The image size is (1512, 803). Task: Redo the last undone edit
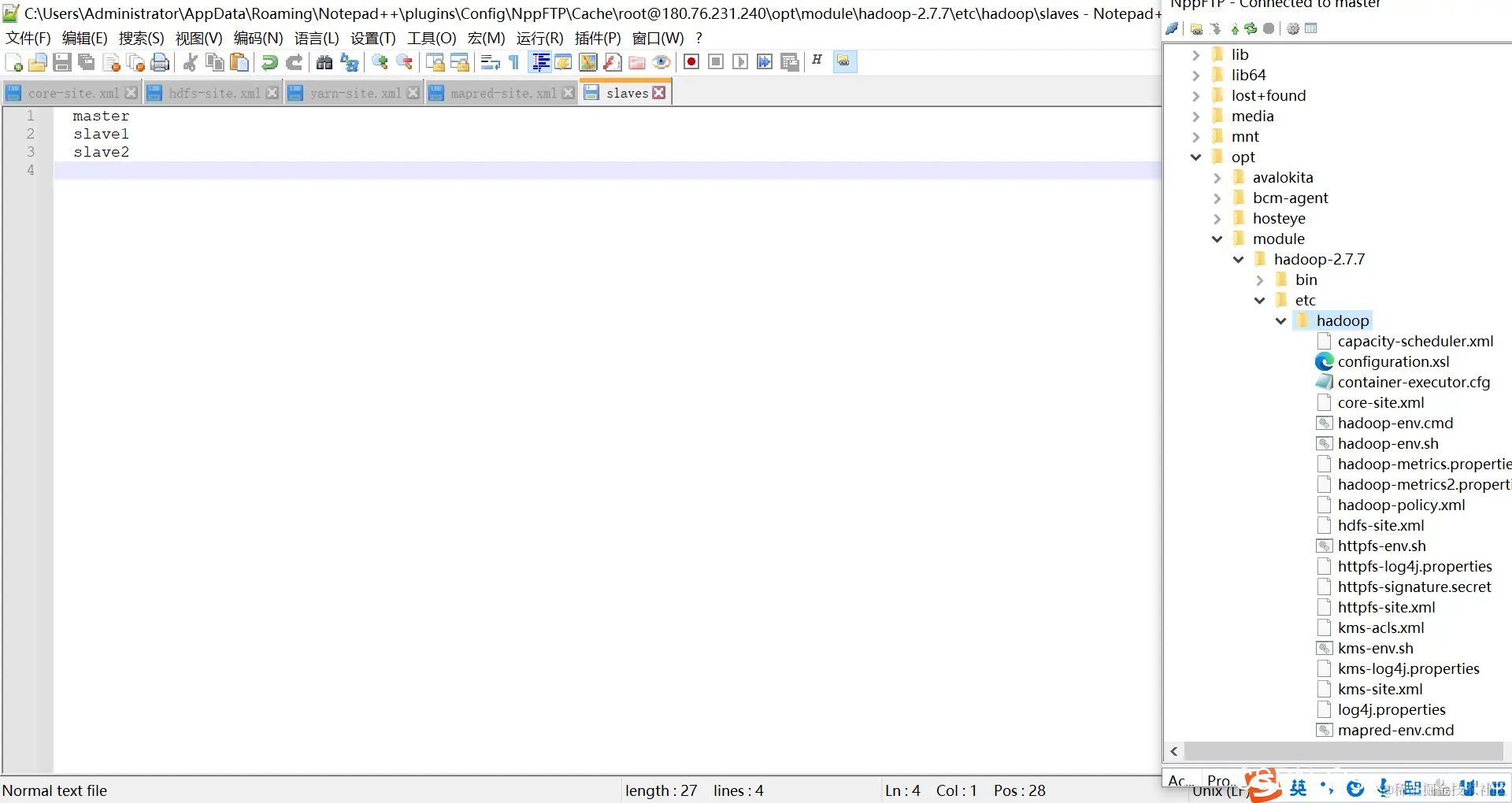295,62
